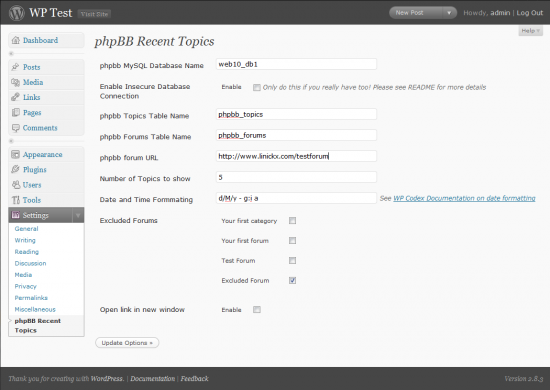Focus the phpbb forum URL field
The height and width of the screenshot is (390, 550).
tap(296, 156)
